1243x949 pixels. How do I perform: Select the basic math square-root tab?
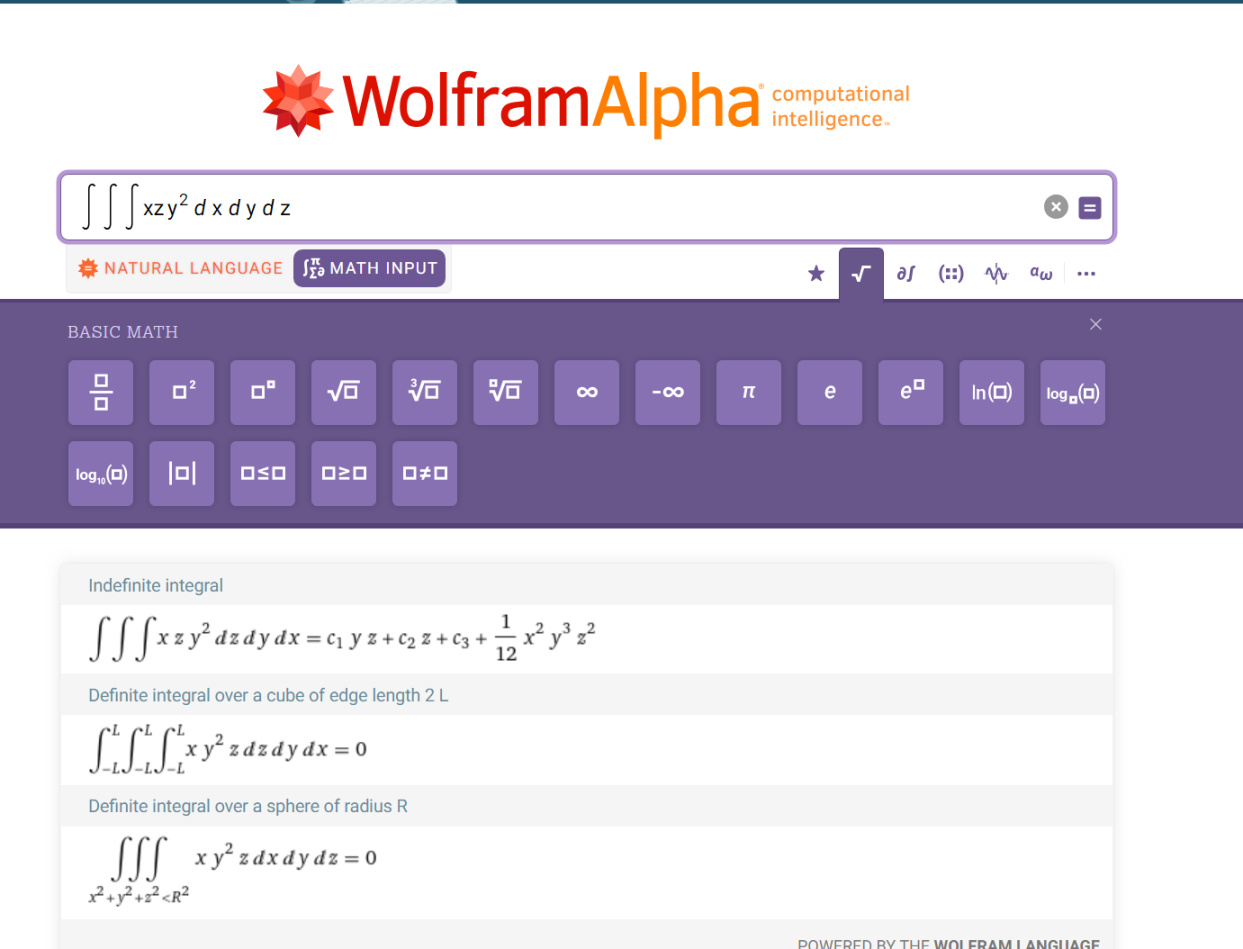(x=861, y=273)
